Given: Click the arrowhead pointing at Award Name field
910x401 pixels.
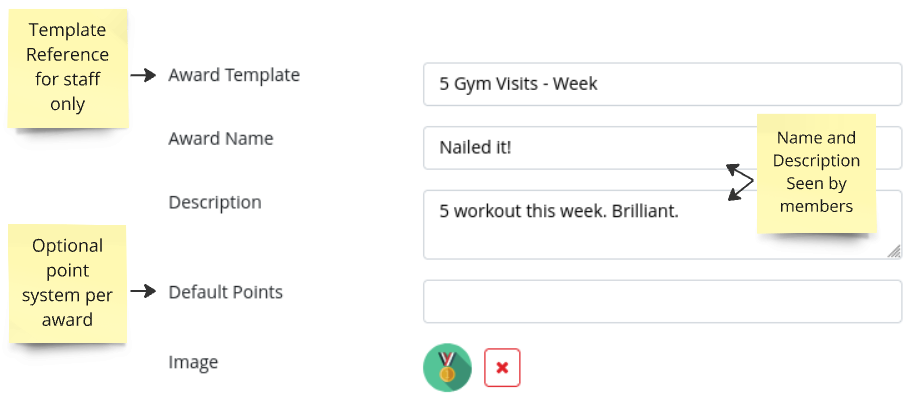Looking at the screenshot, I should (x=732, y=168).
